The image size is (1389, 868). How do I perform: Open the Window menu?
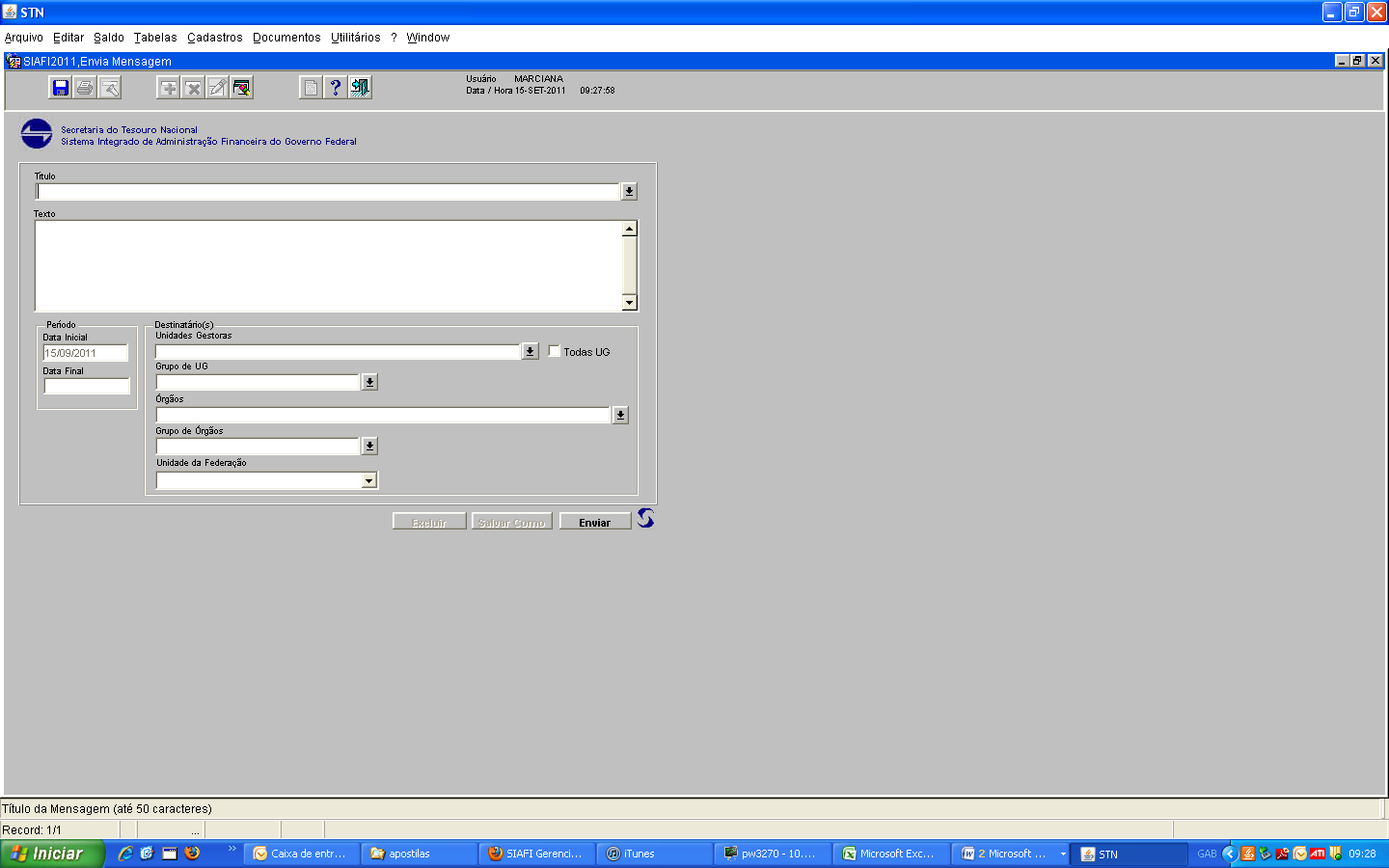pyautogui.click(x=428, y=38)
